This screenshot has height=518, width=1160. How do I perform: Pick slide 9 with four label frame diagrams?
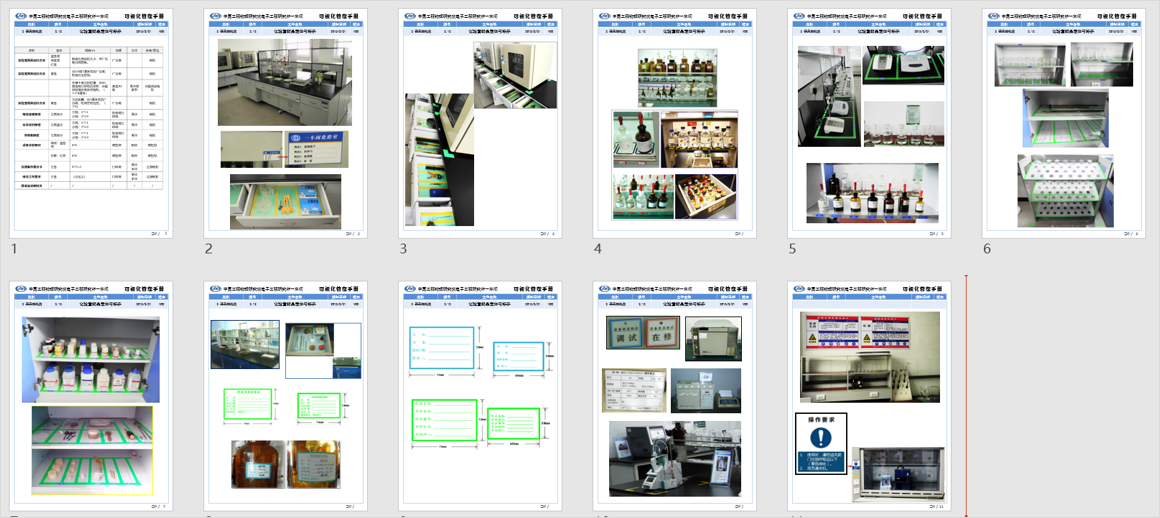coord(480,396)
